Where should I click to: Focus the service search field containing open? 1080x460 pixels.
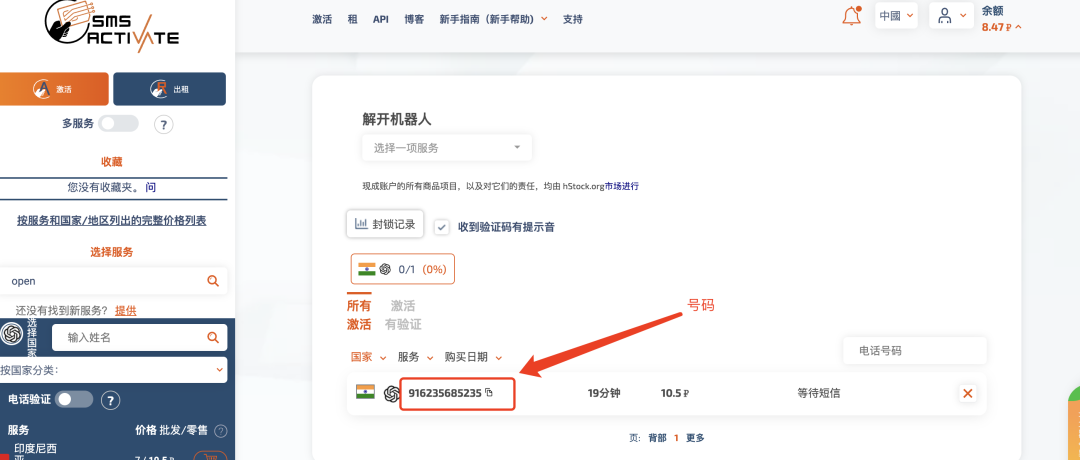[x=113, y=281]
